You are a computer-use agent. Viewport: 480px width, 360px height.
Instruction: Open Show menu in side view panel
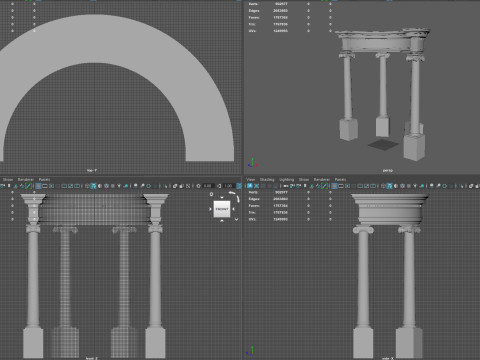coord(304,179)
